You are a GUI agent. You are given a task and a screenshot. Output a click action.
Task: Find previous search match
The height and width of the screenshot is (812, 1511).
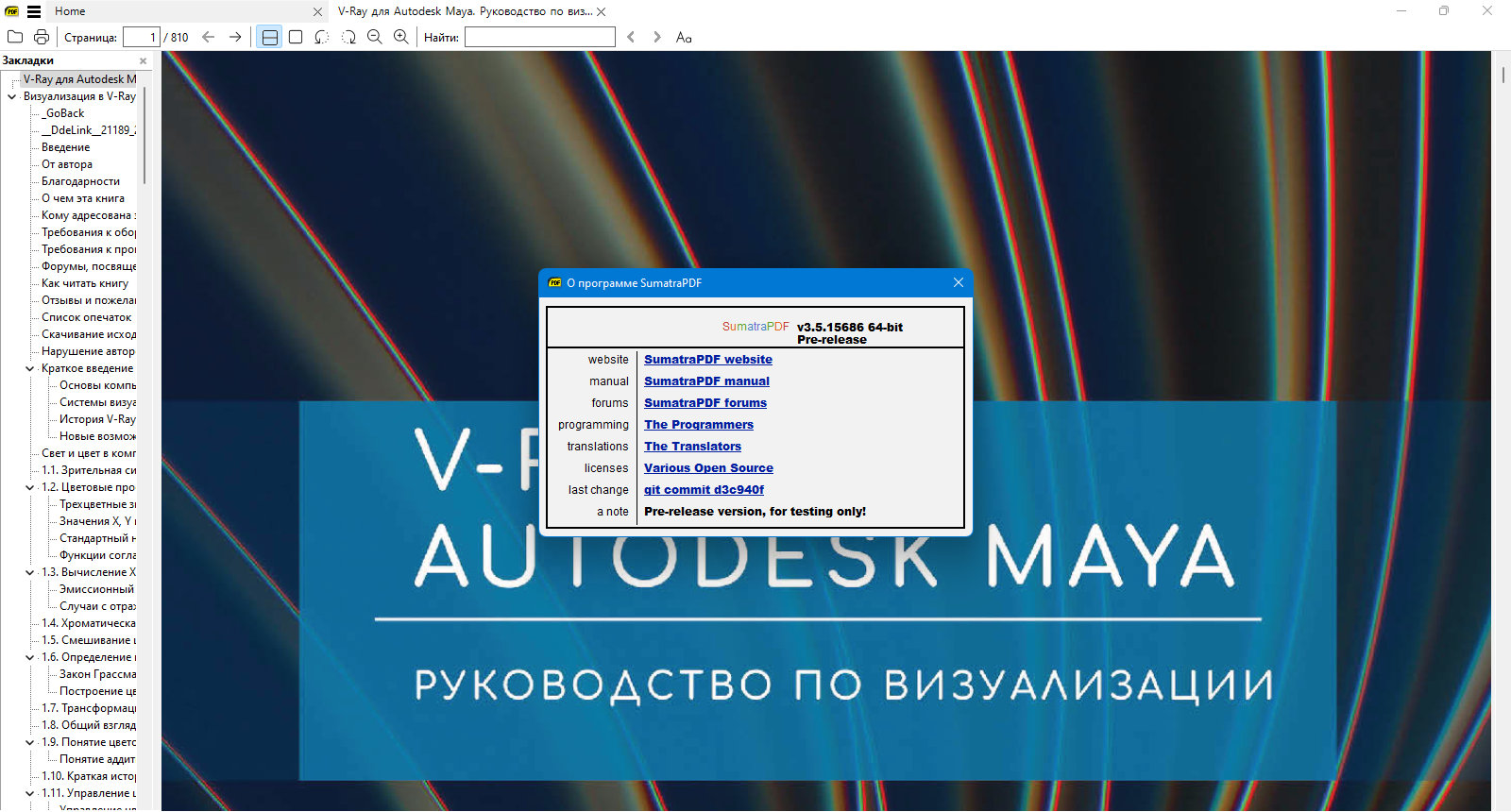(631, 37)
